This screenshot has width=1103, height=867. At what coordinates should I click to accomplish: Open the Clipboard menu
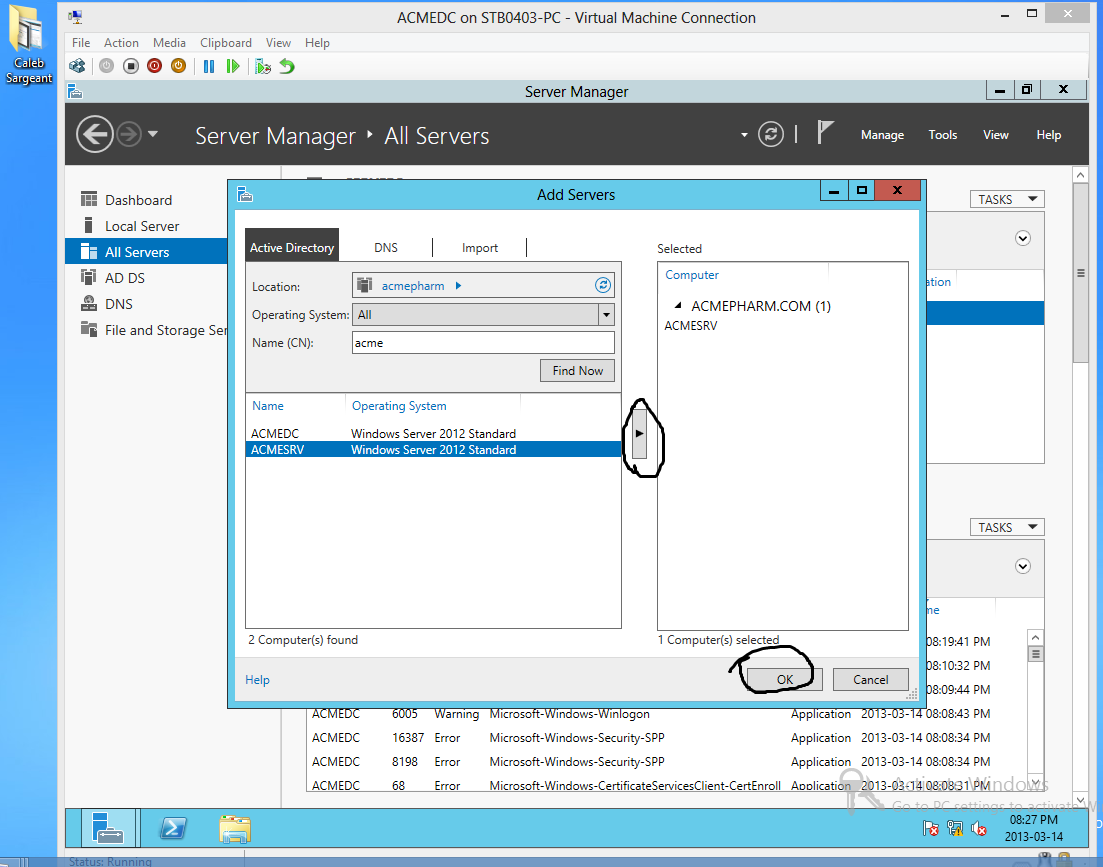pyautogui.click(x=226, y=43)
